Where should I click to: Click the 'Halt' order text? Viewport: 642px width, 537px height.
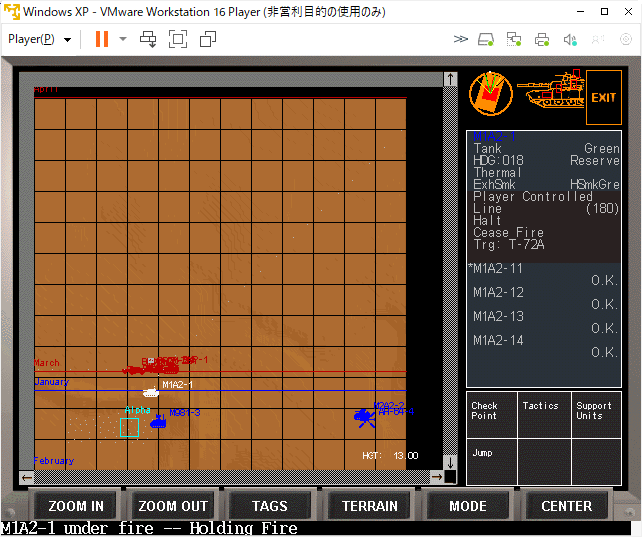tap(487, 221)
